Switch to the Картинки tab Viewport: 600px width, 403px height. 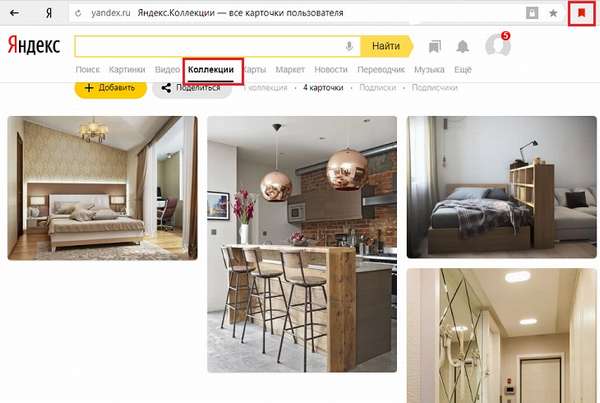[x=127, y=70]
